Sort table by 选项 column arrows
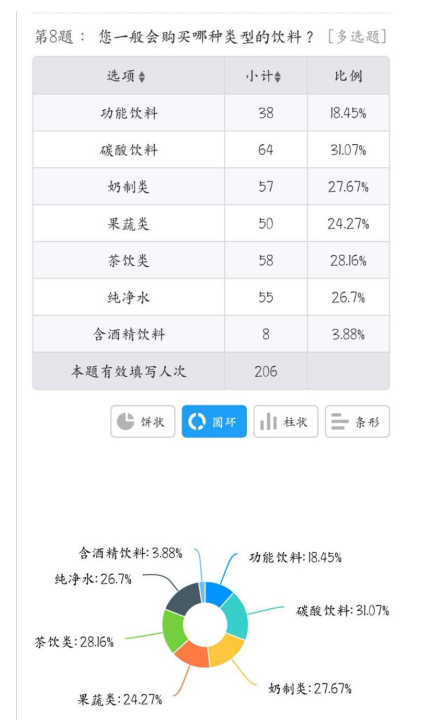 point(142,77)
